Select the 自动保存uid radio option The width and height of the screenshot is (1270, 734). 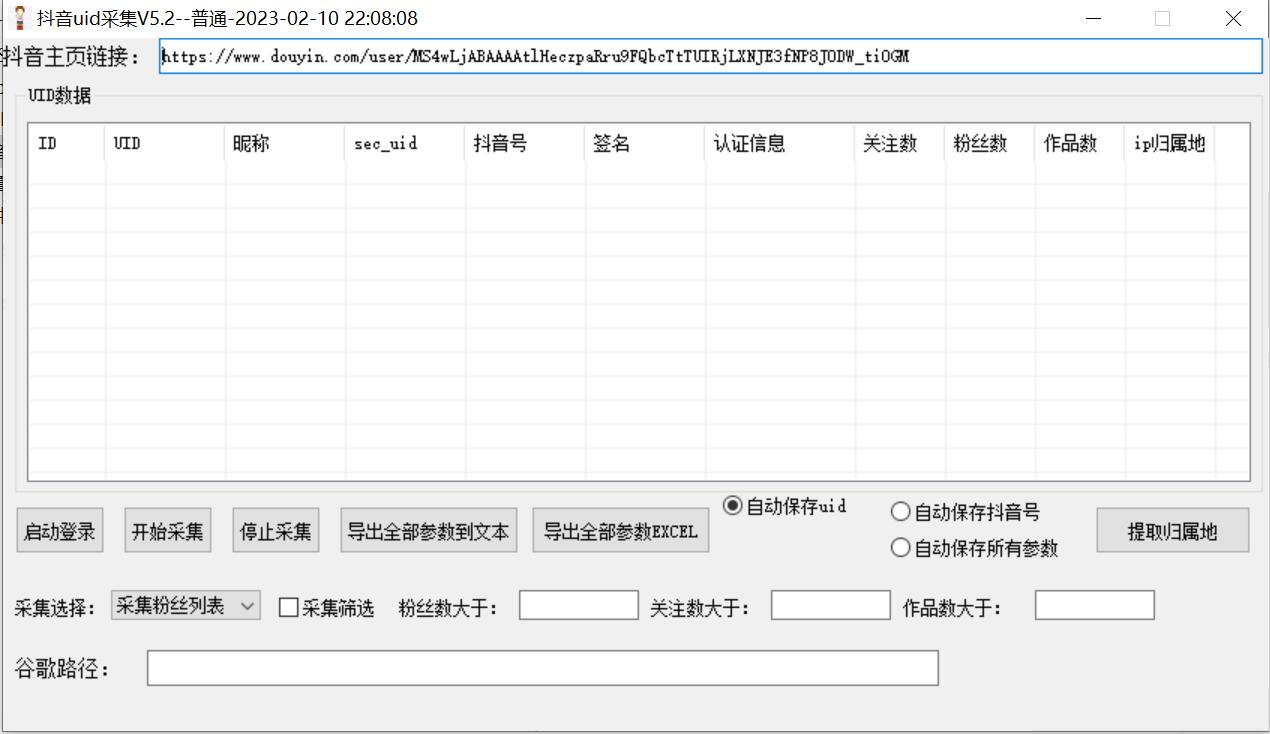[x=733, y=506]
